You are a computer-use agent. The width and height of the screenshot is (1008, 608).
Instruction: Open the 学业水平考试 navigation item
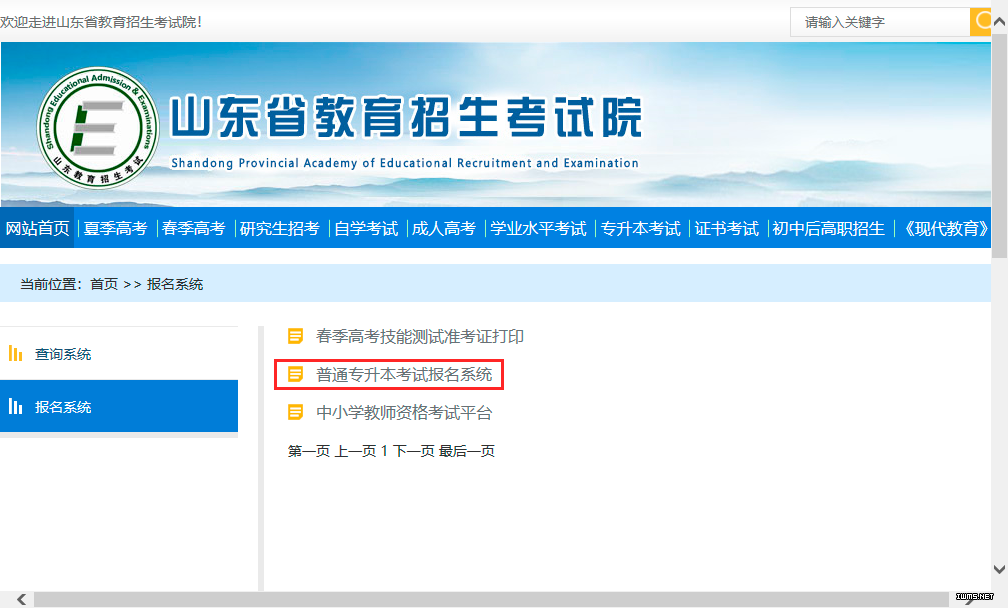539,228
